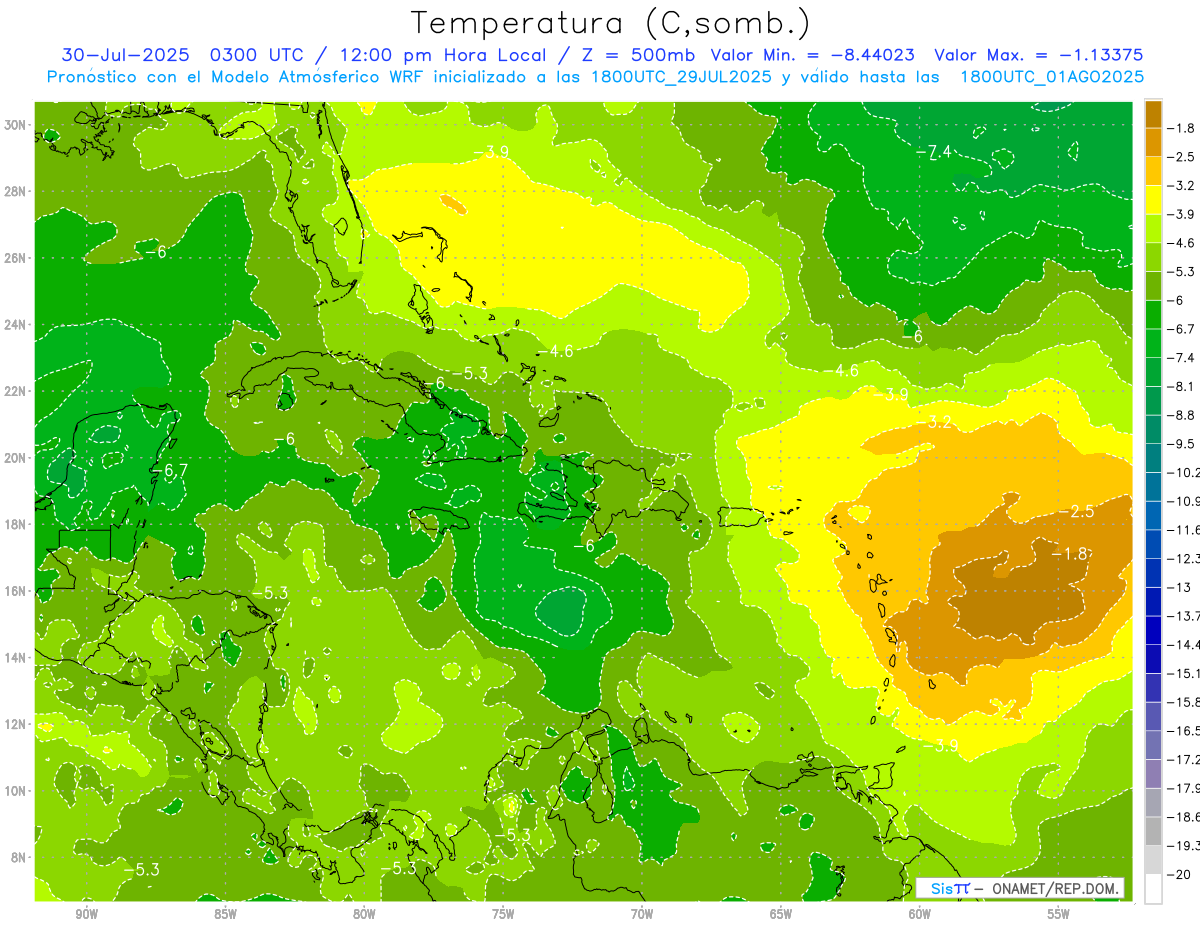This screenshot has height=927, width=1200.
Task: Click the dark brown top swatch of color legend
Action: coord(1153,114)
